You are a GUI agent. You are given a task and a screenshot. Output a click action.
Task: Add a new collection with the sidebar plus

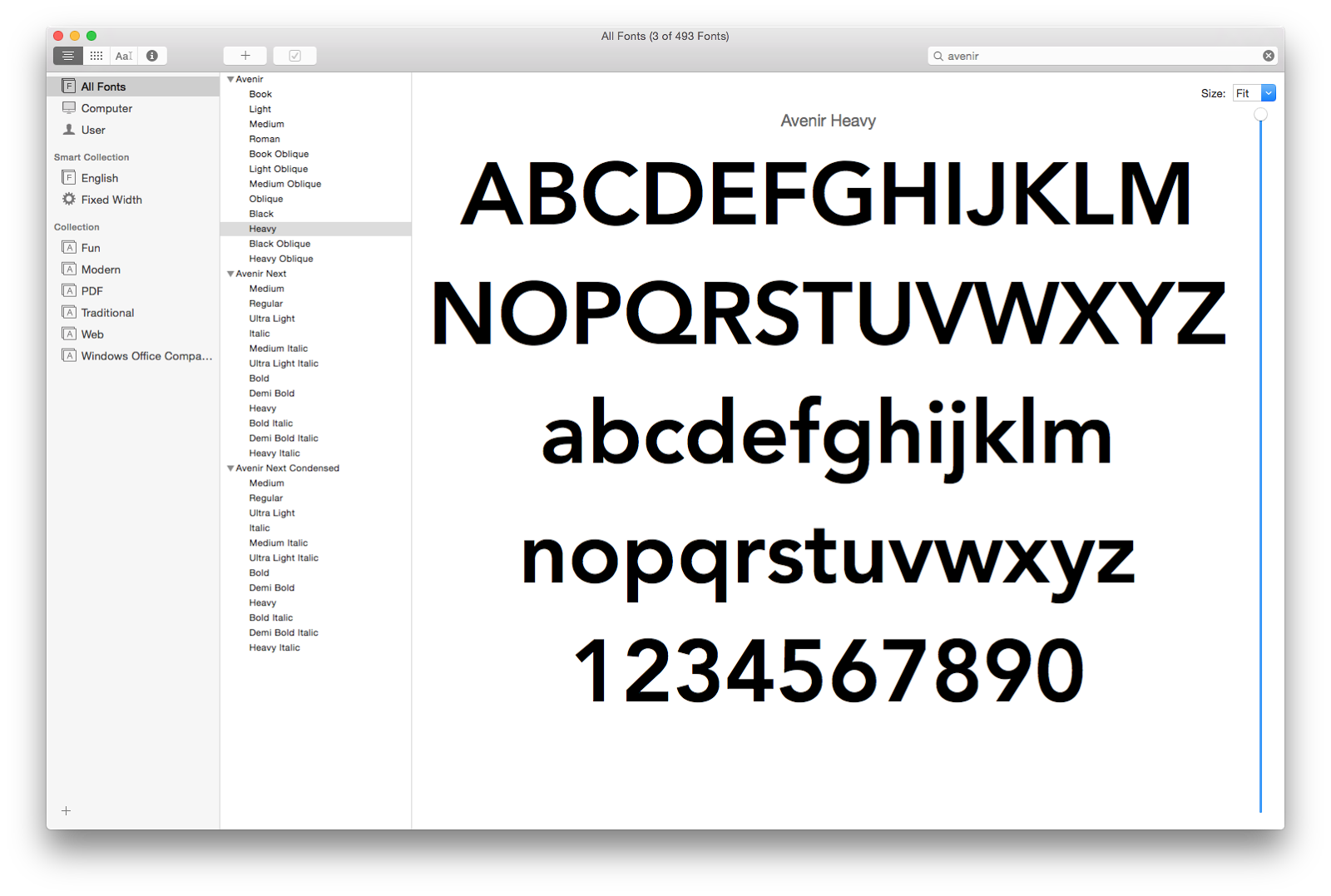coord(67,811)
